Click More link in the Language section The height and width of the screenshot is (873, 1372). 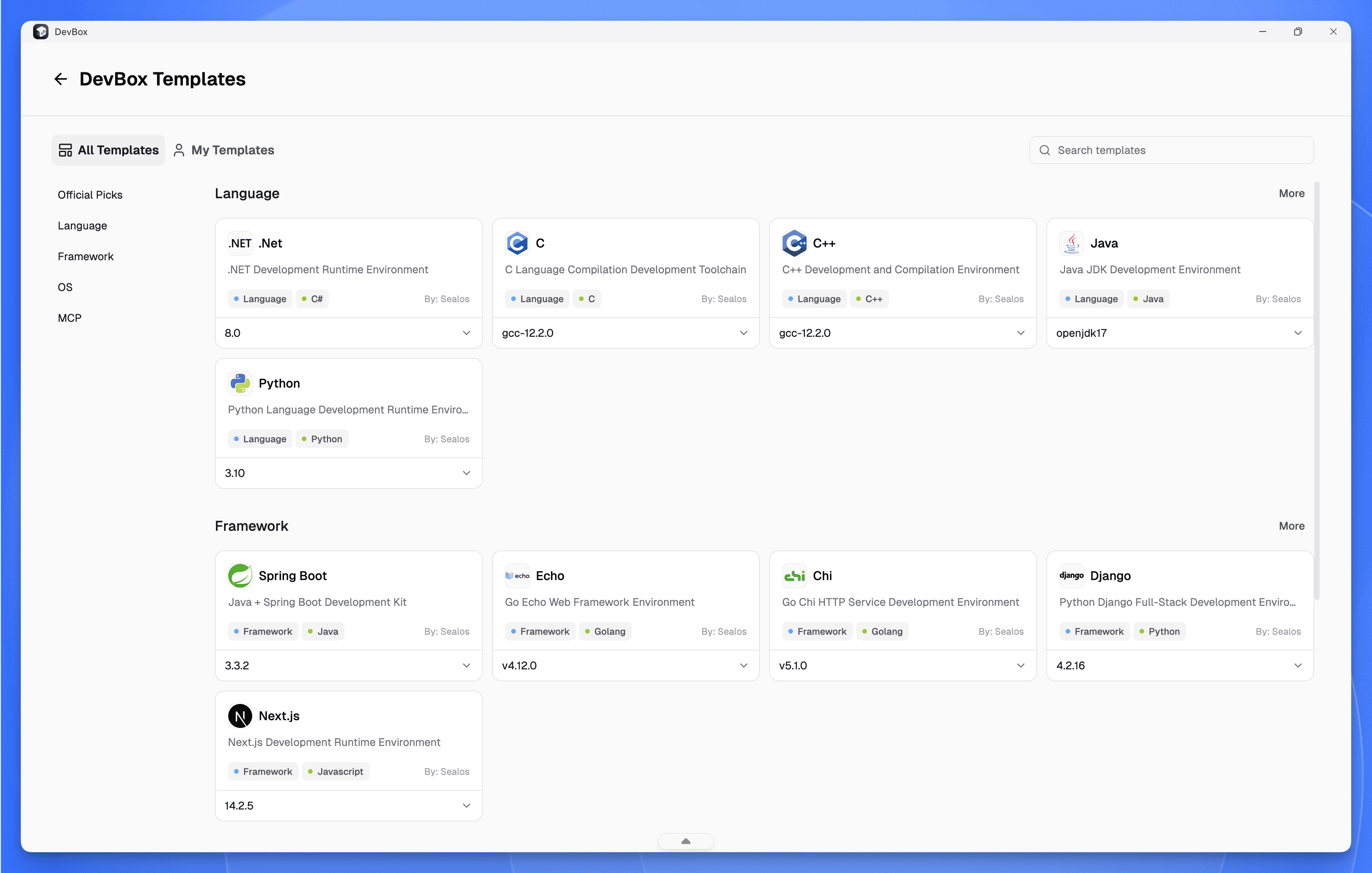pyautogui.click(x=1291, y=193)
